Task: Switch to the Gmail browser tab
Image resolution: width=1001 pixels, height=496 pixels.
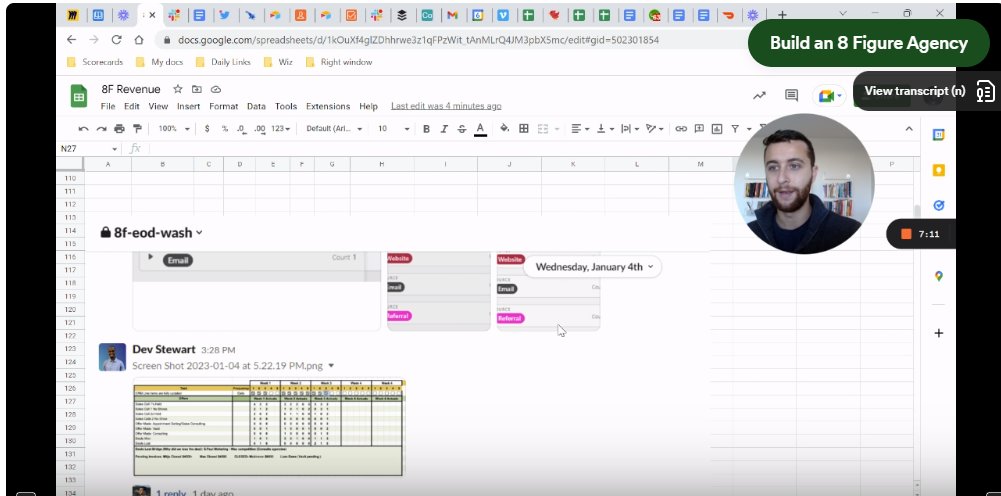Action: point(452,15)
